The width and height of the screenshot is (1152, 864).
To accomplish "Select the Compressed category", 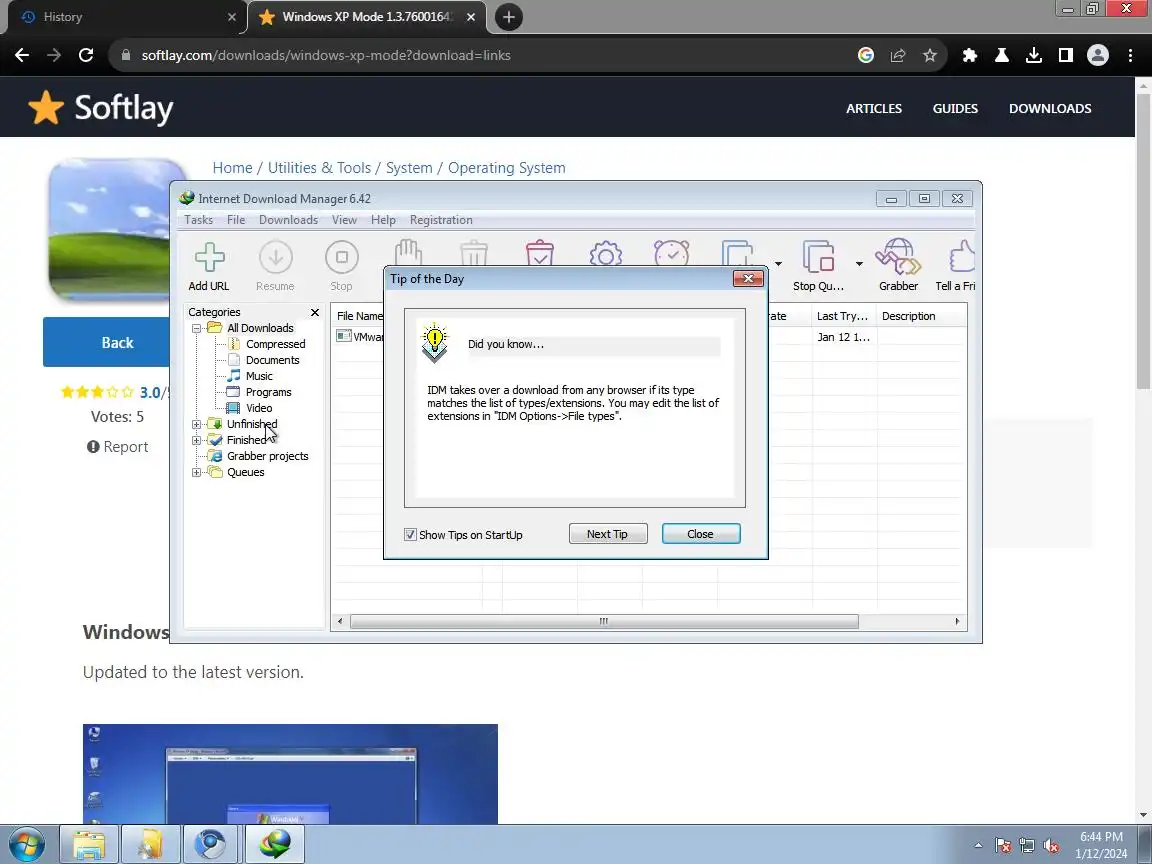I will [x=276, y=344].
